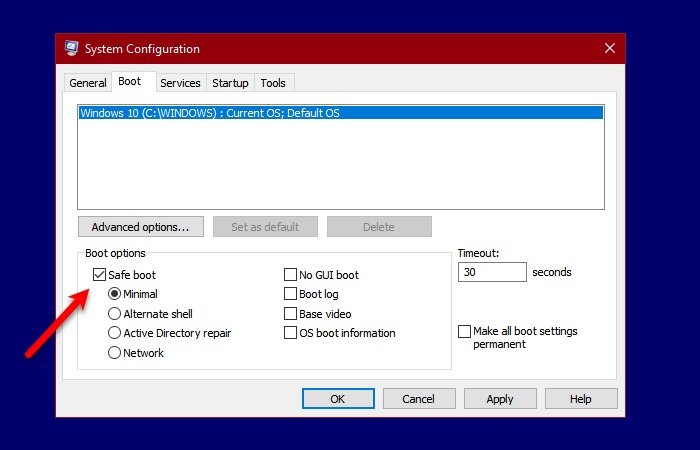Click the Delete button
The image size is (700, 450).
click(379, 227)
